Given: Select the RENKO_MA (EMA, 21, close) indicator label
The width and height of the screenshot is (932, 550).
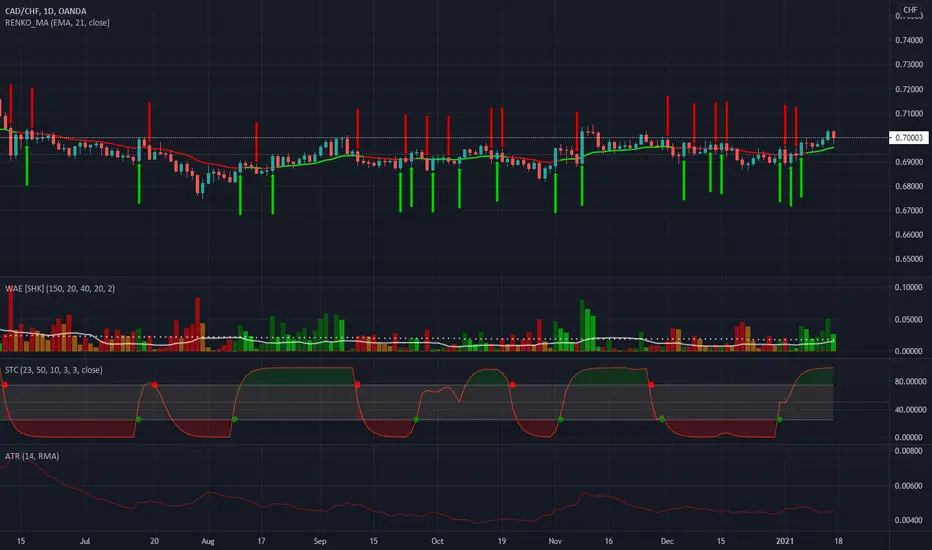Looking at the screenshot, I should point(57,23).
